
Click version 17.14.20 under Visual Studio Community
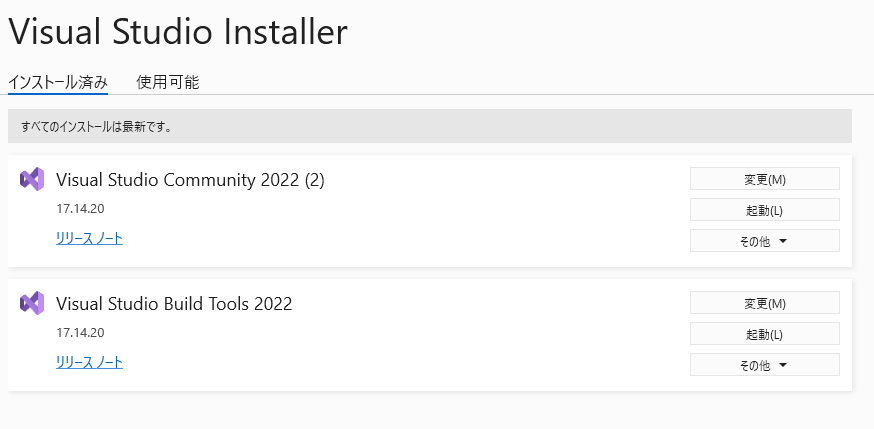80,209
